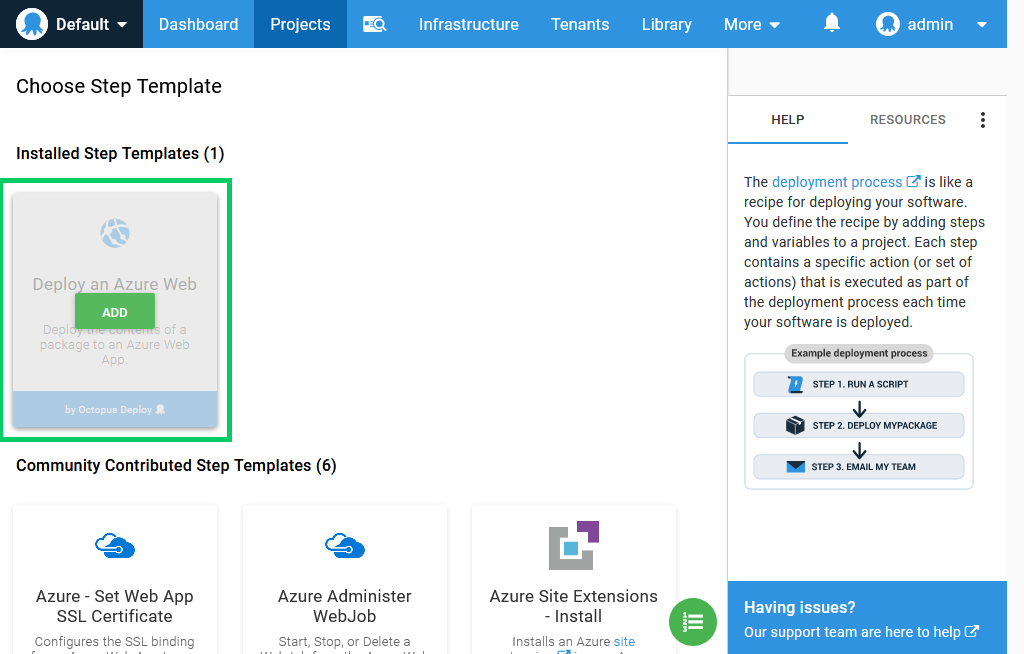1024x654 pixels.
Task: Click the admin user avatar icon
Action: pyautogui.click(x=888, y=24)
